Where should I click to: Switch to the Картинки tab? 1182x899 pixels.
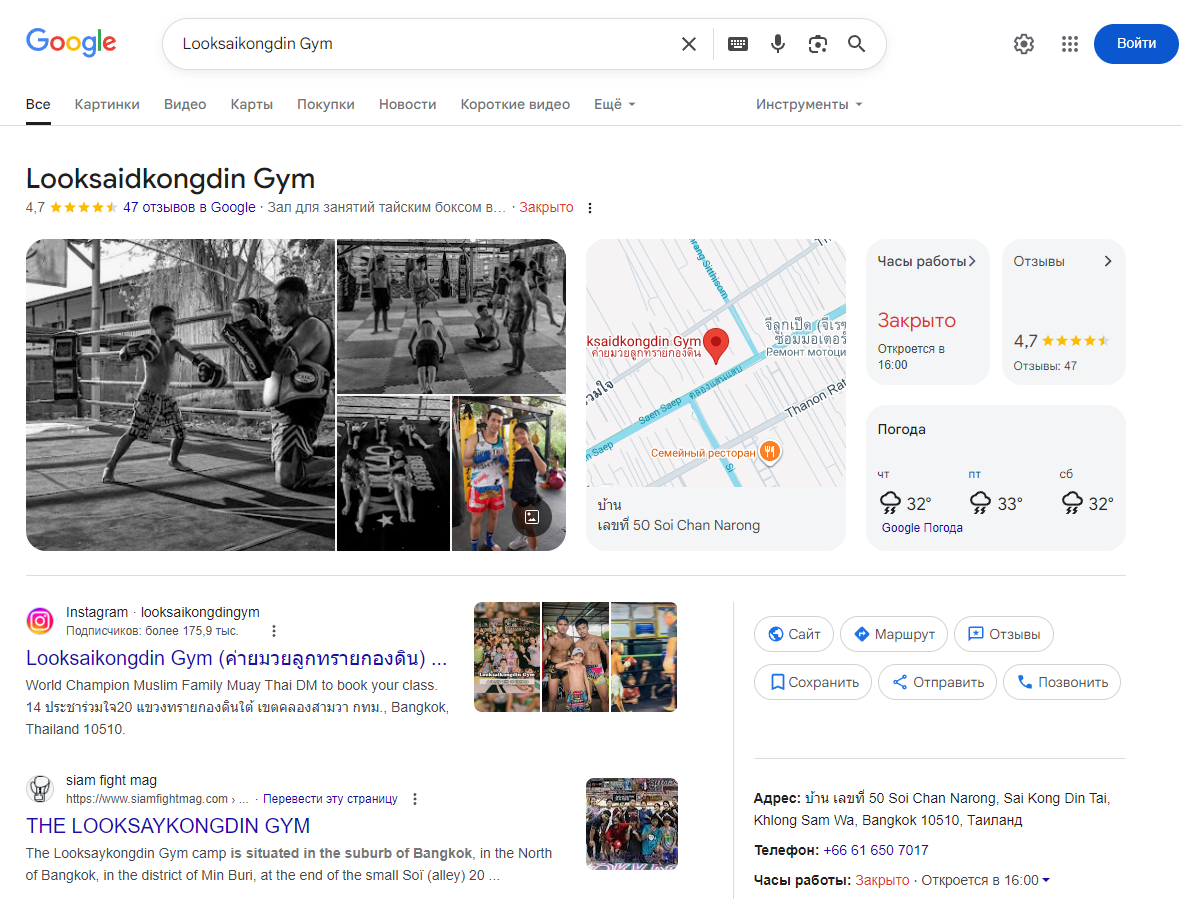coord(107,104)
